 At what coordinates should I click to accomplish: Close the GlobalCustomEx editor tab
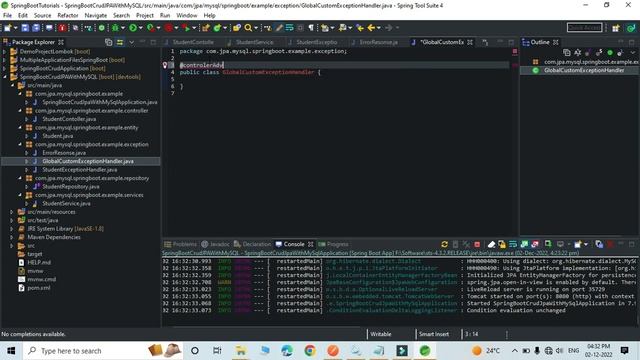[470, 42]
